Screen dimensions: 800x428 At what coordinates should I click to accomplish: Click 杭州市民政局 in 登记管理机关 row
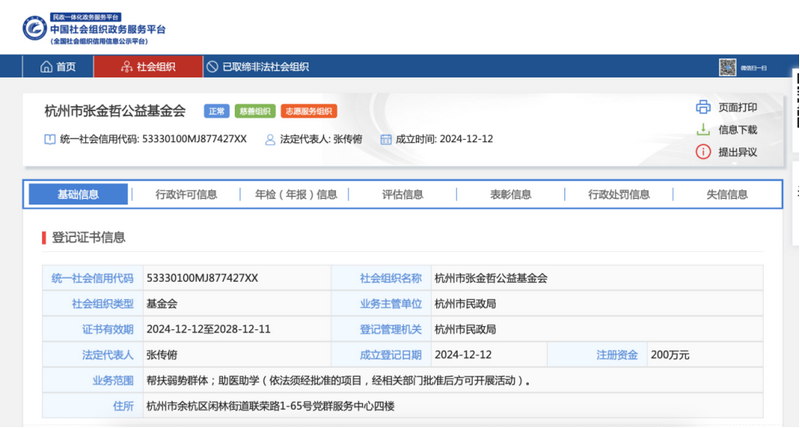click(x=465, y=329)
